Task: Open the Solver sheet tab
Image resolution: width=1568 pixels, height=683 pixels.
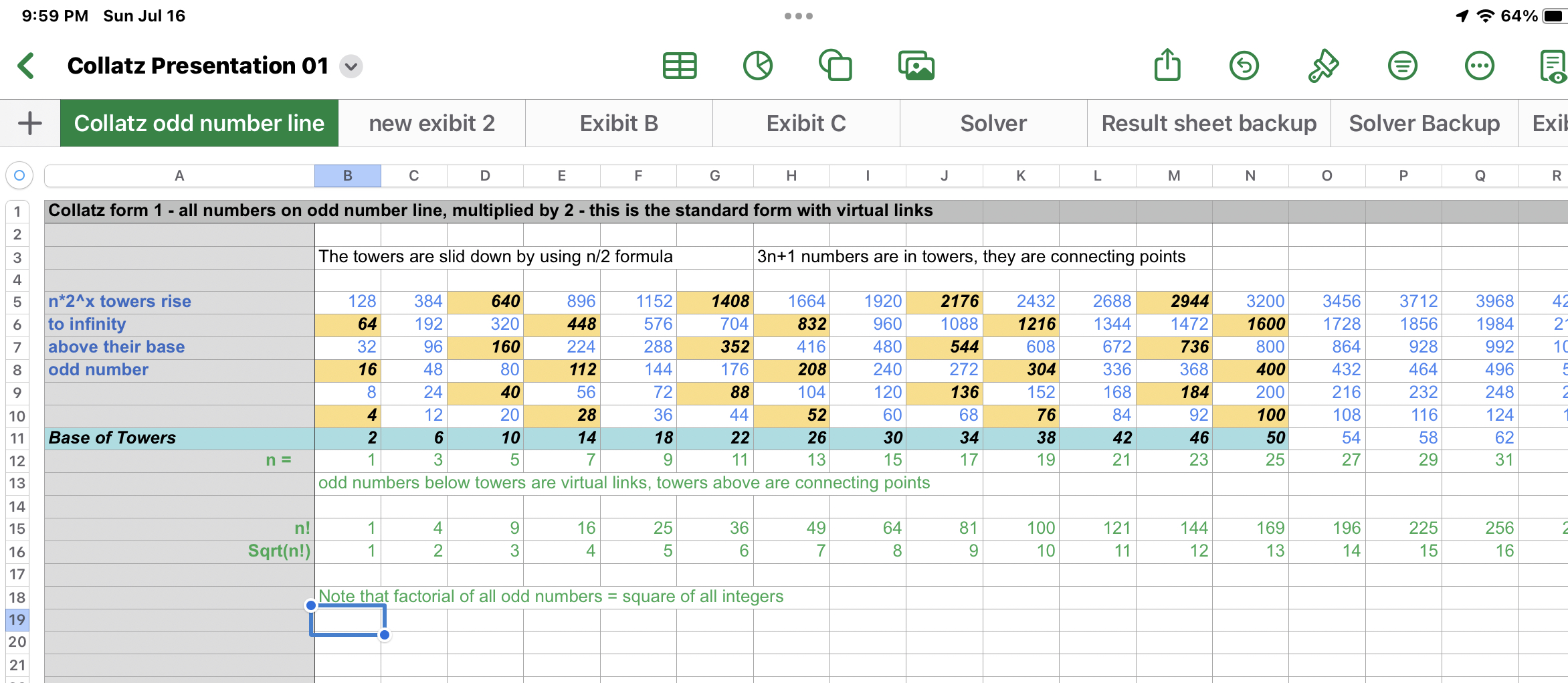Action: tap(993, 123)
